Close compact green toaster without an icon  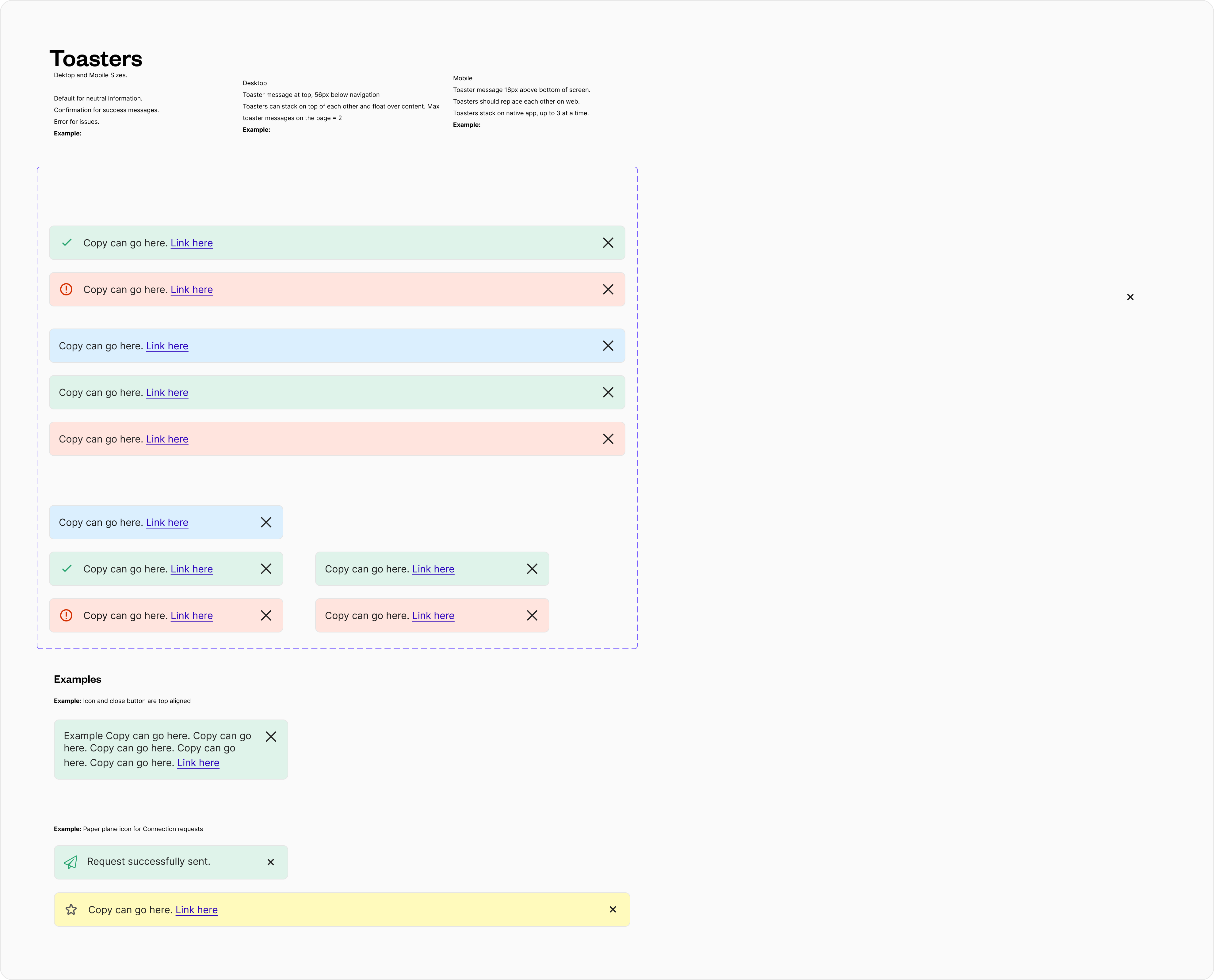[x=532, y=569]
